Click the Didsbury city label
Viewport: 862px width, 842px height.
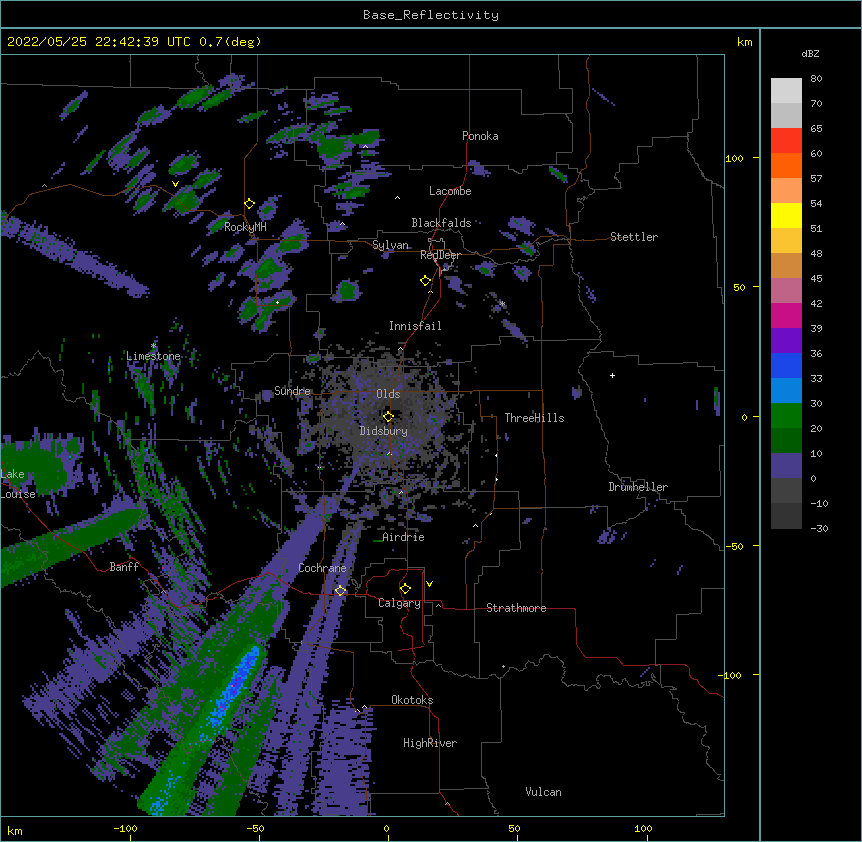[383, 431]
